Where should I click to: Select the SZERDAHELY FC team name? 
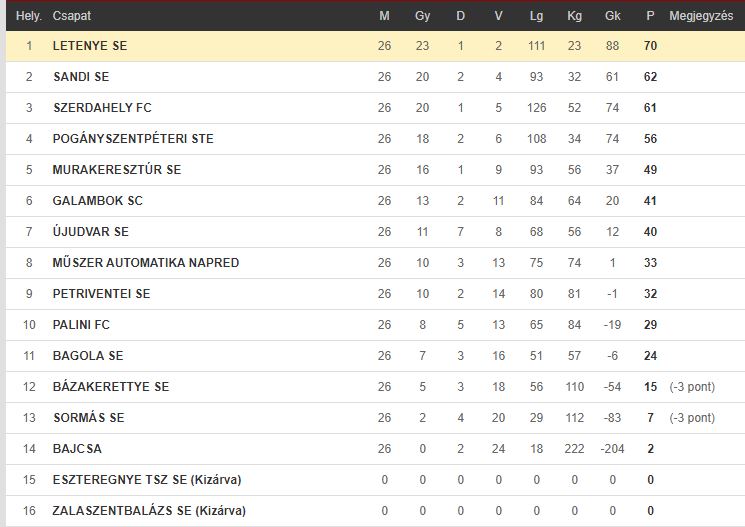[x=102, y=108]
